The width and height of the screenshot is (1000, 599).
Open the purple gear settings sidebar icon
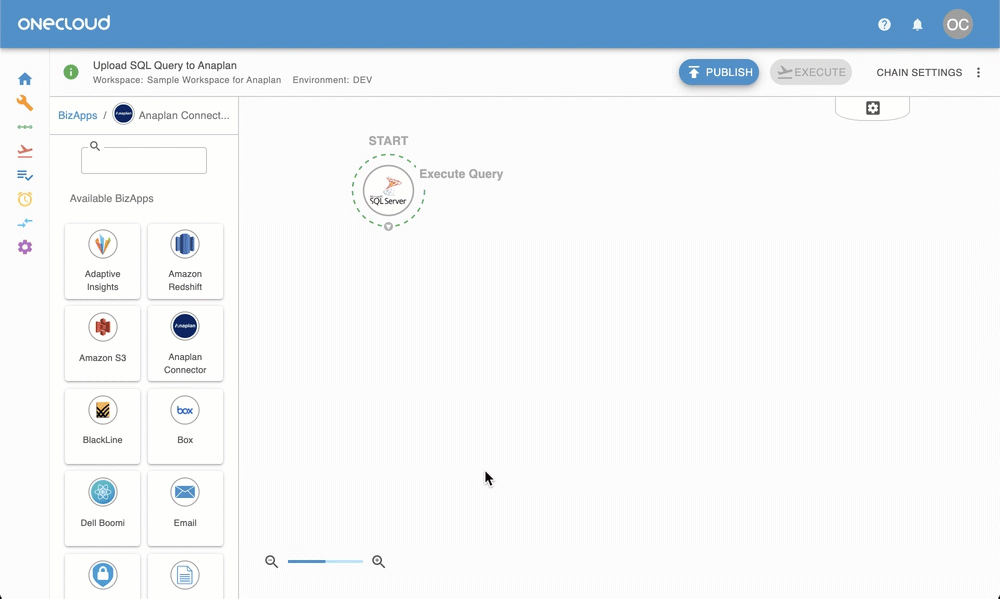click(x=25, y=247)
